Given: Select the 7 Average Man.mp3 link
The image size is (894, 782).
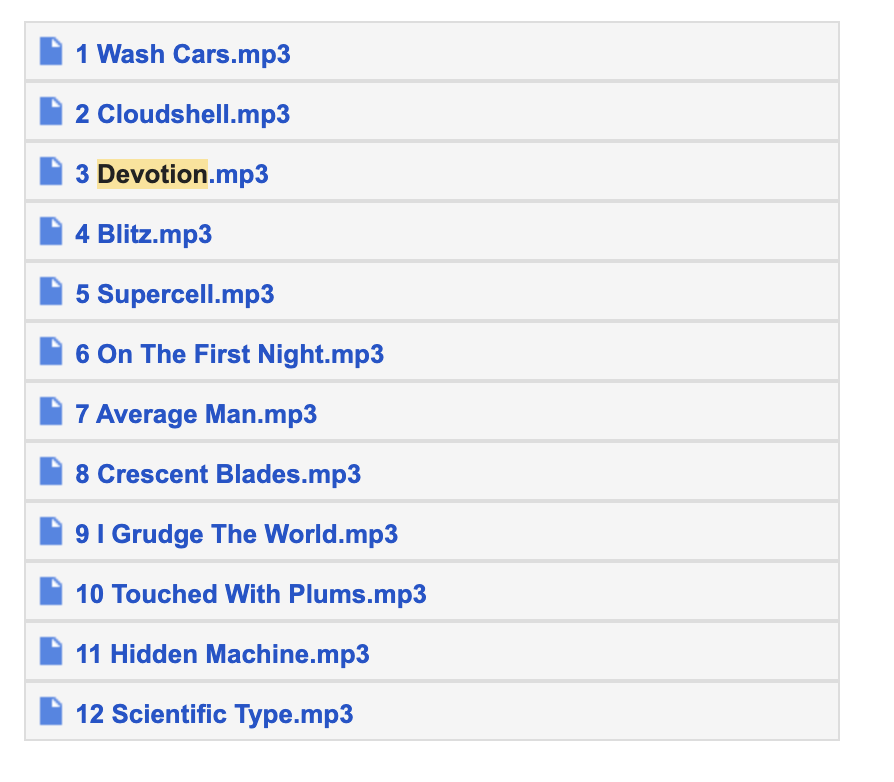Looking at the screenshot, I should click(196, 414).
